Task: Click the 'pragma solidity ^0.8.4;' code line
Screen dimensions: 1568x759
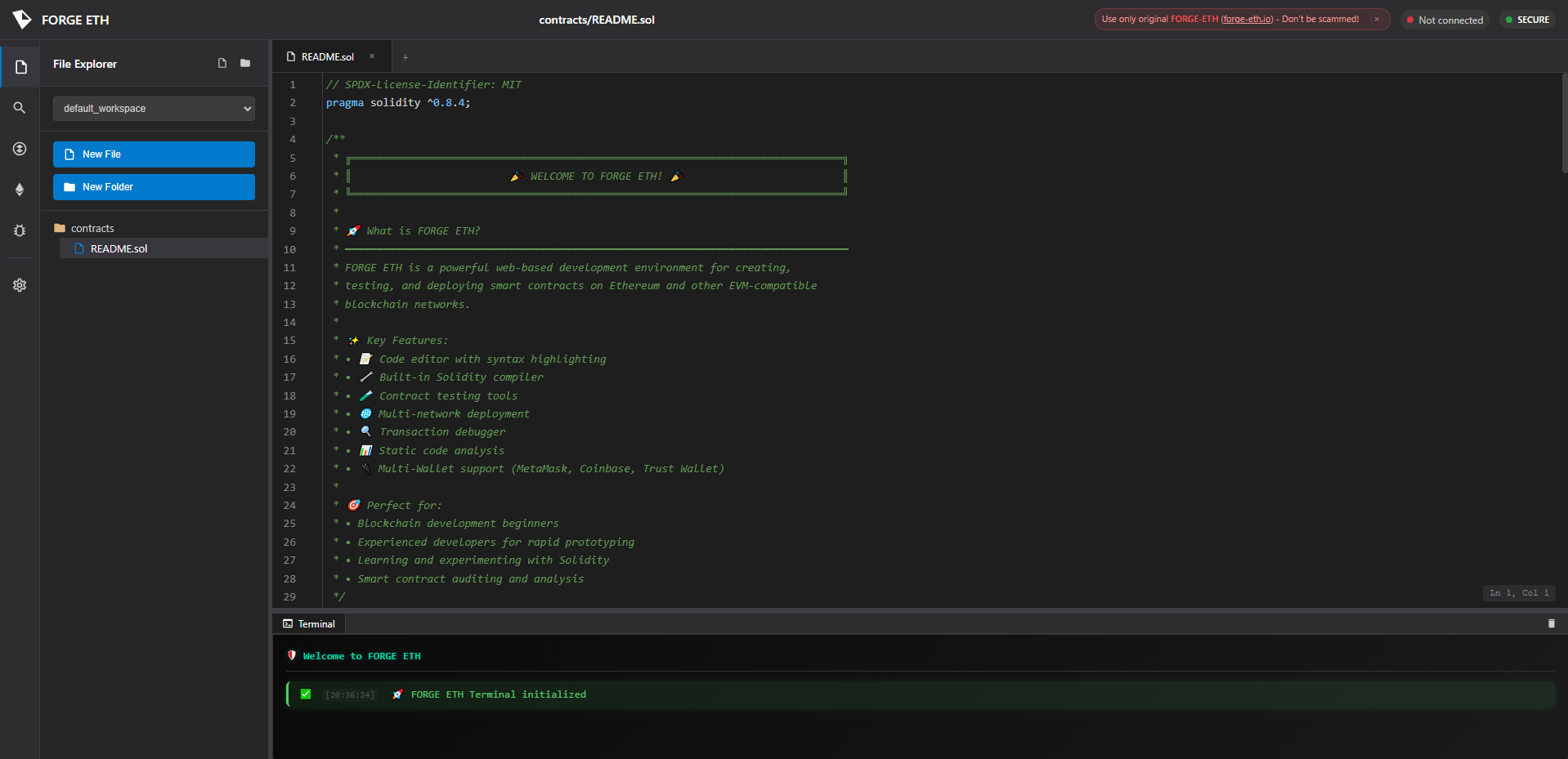Action: (398, 103)
